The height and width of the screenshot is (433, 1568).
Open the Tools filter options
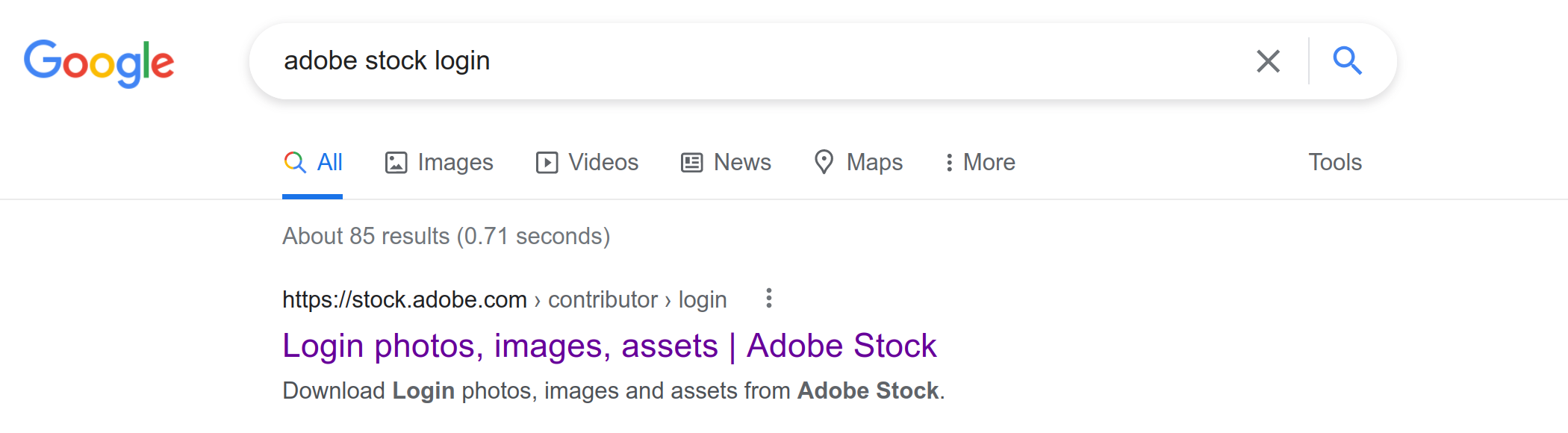click(x=1334, y=162)
